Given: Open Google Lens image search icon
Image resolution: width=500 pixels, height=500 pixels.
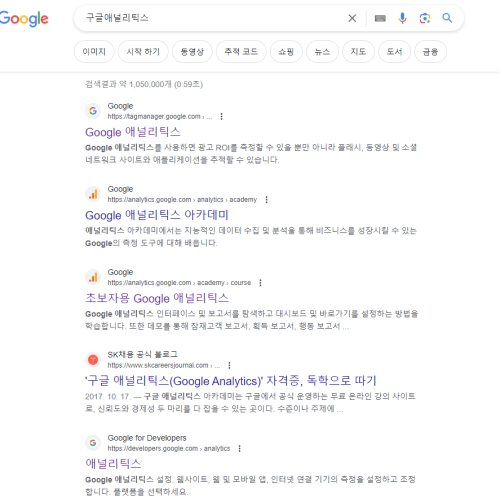Looking at the screenshot, I should [425, 18].
